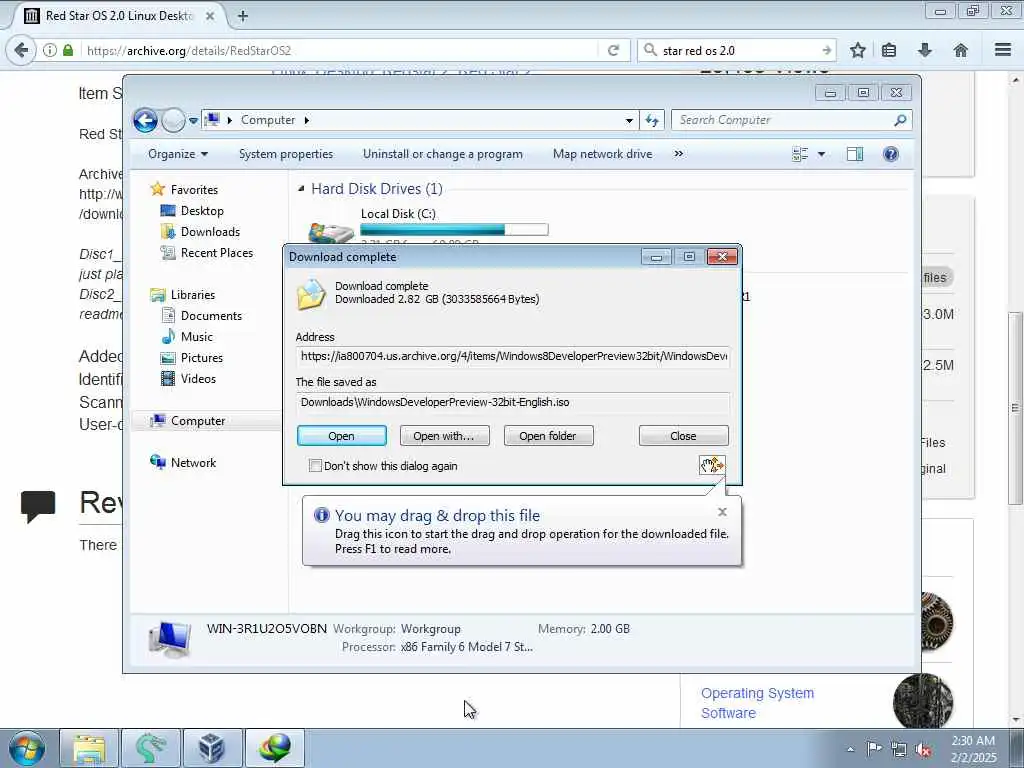Select Local Disk (C:) usage bar
This screenshot has height=768, width=1024.
[x=455, y=229]
